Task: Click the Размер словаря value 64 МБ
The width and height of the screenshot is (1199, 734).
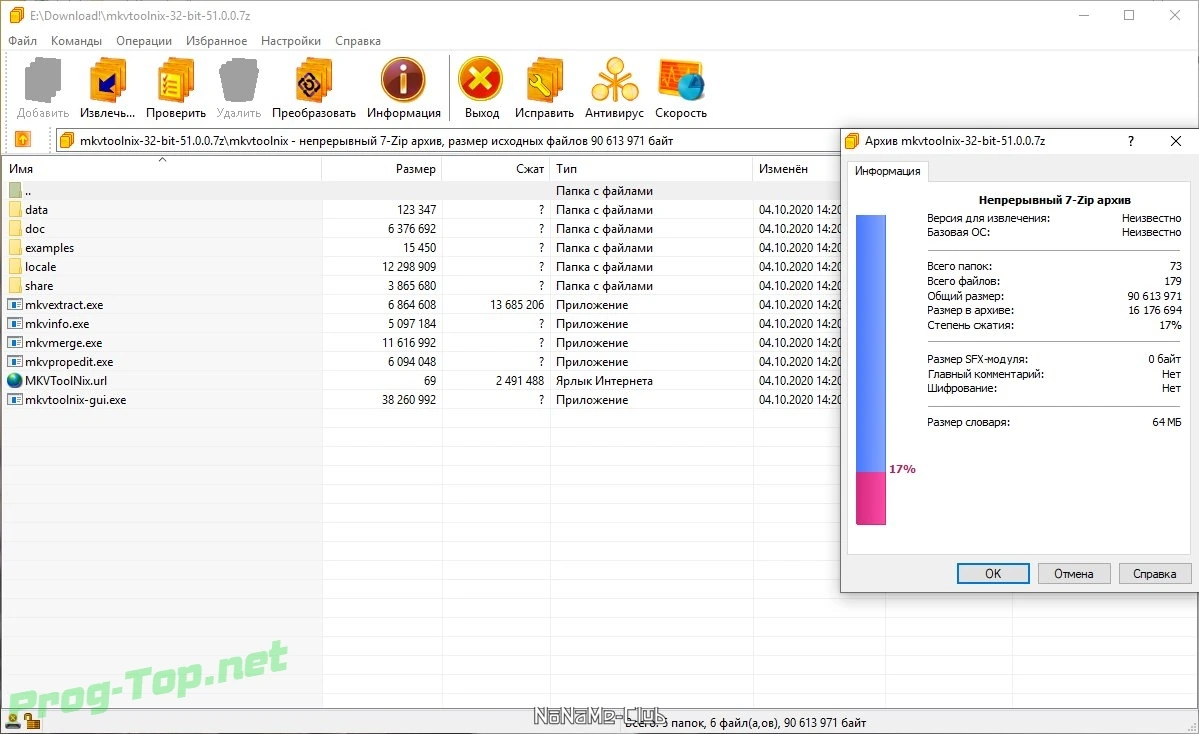Action: click(1167, 422)
